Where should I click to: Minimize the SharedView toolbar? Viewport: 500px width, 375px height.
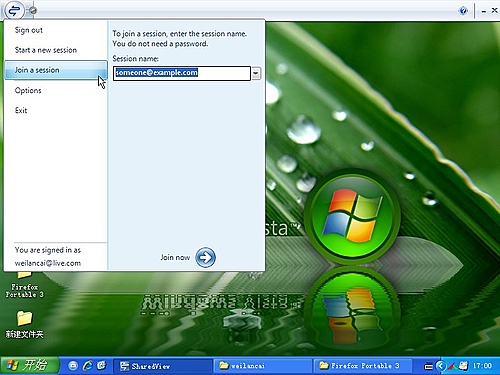(x=484, y=12)
